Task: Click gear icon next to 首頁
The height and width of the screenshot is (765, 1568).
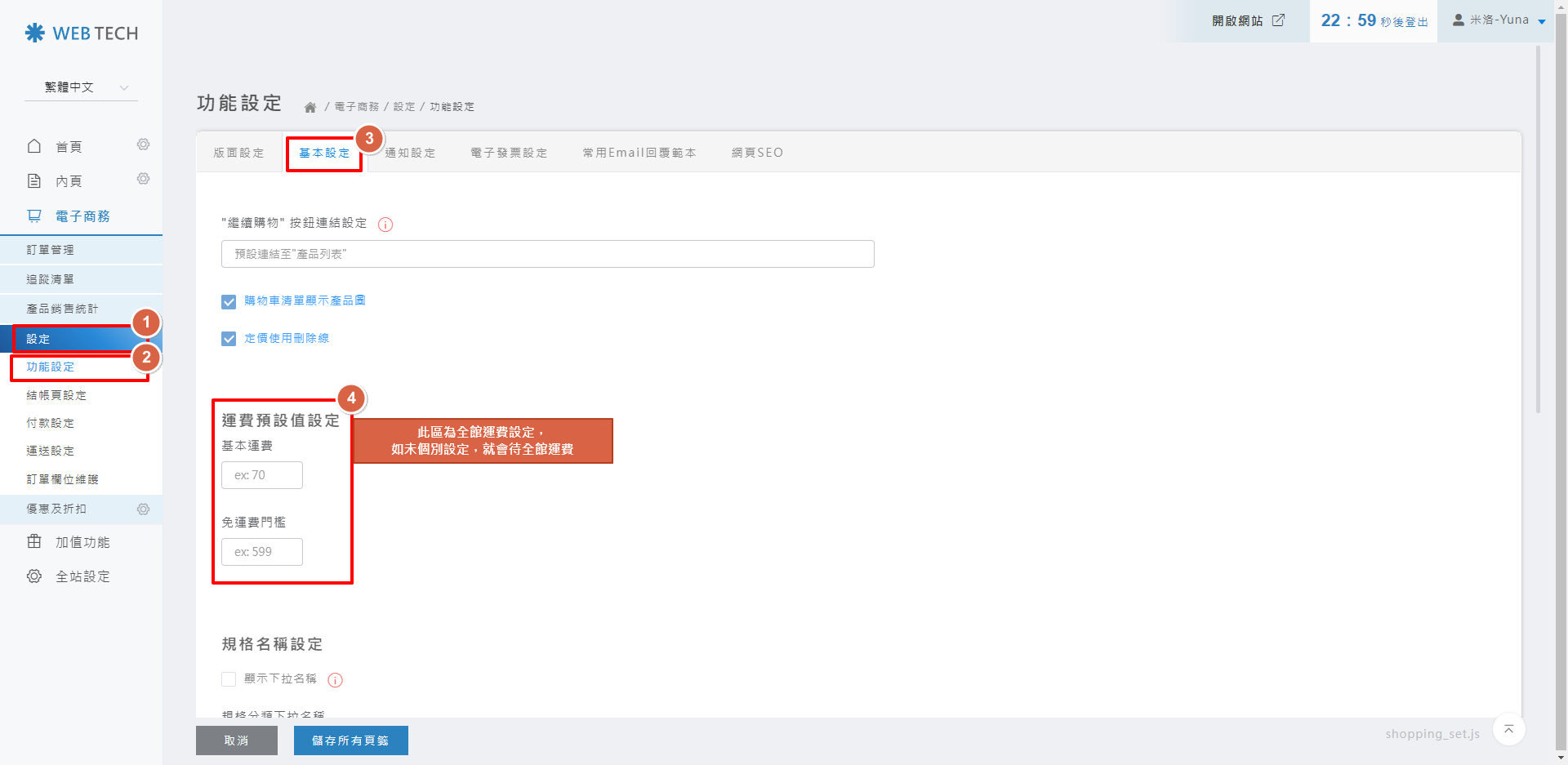Action: point(143,145)
